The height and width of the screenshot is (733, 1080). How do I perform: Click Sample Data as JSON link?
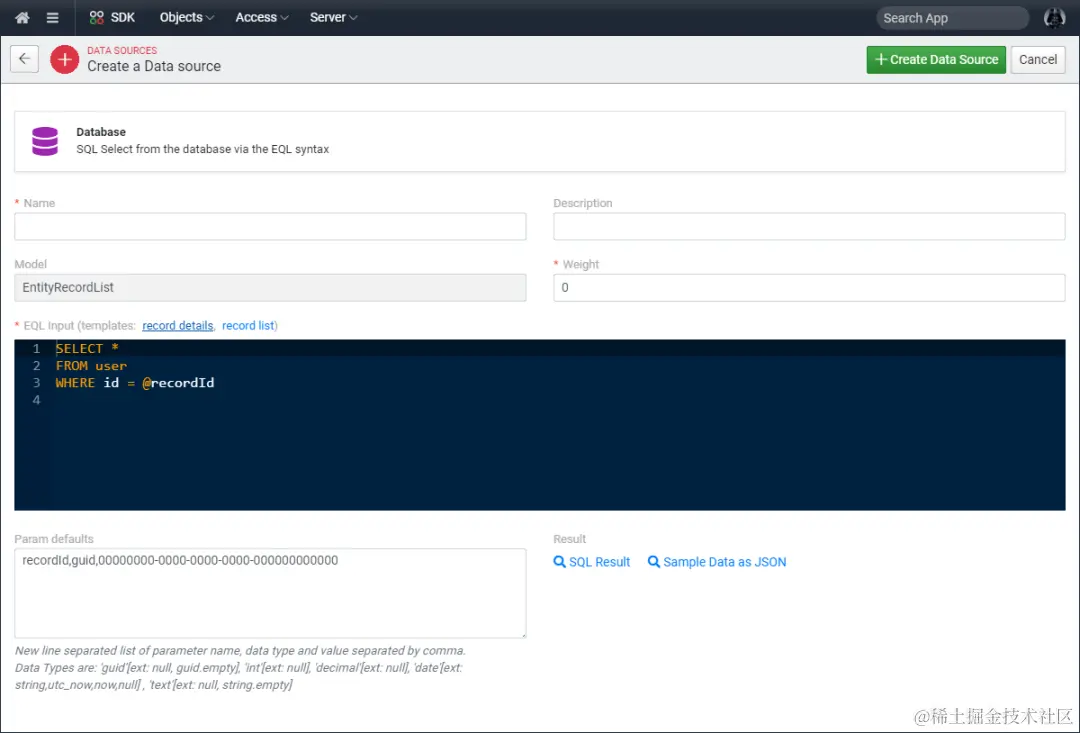click(x=717, y=562)
